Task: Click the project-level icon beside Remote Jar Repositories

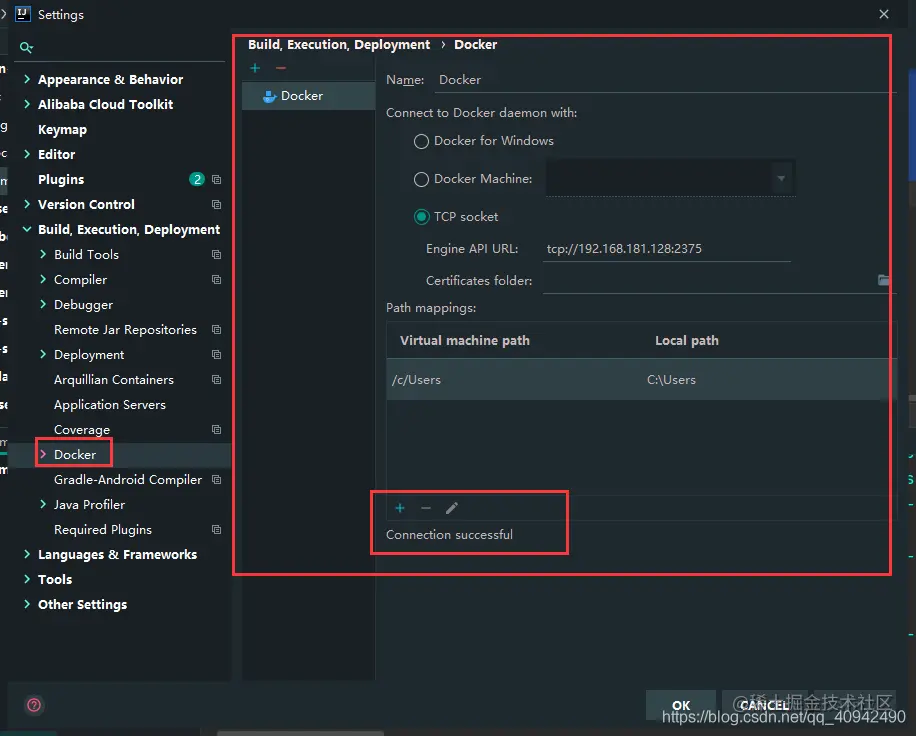Action: 217,329
